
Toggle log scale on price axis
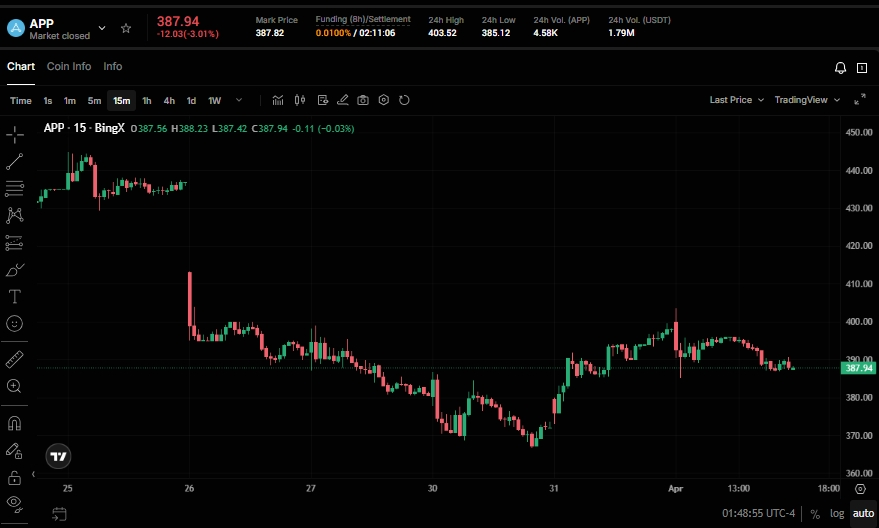[x=836, y=514]
